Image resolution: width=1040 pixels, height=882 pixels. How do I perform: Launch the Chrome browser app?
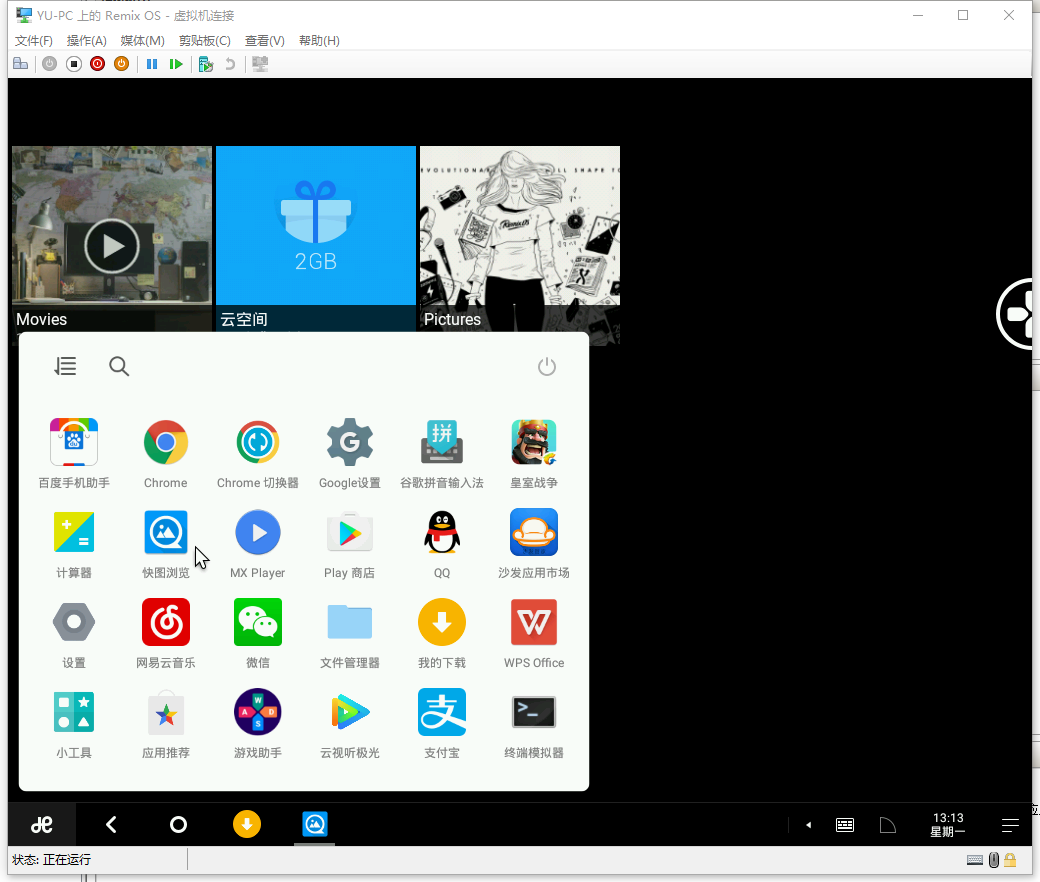165,443
